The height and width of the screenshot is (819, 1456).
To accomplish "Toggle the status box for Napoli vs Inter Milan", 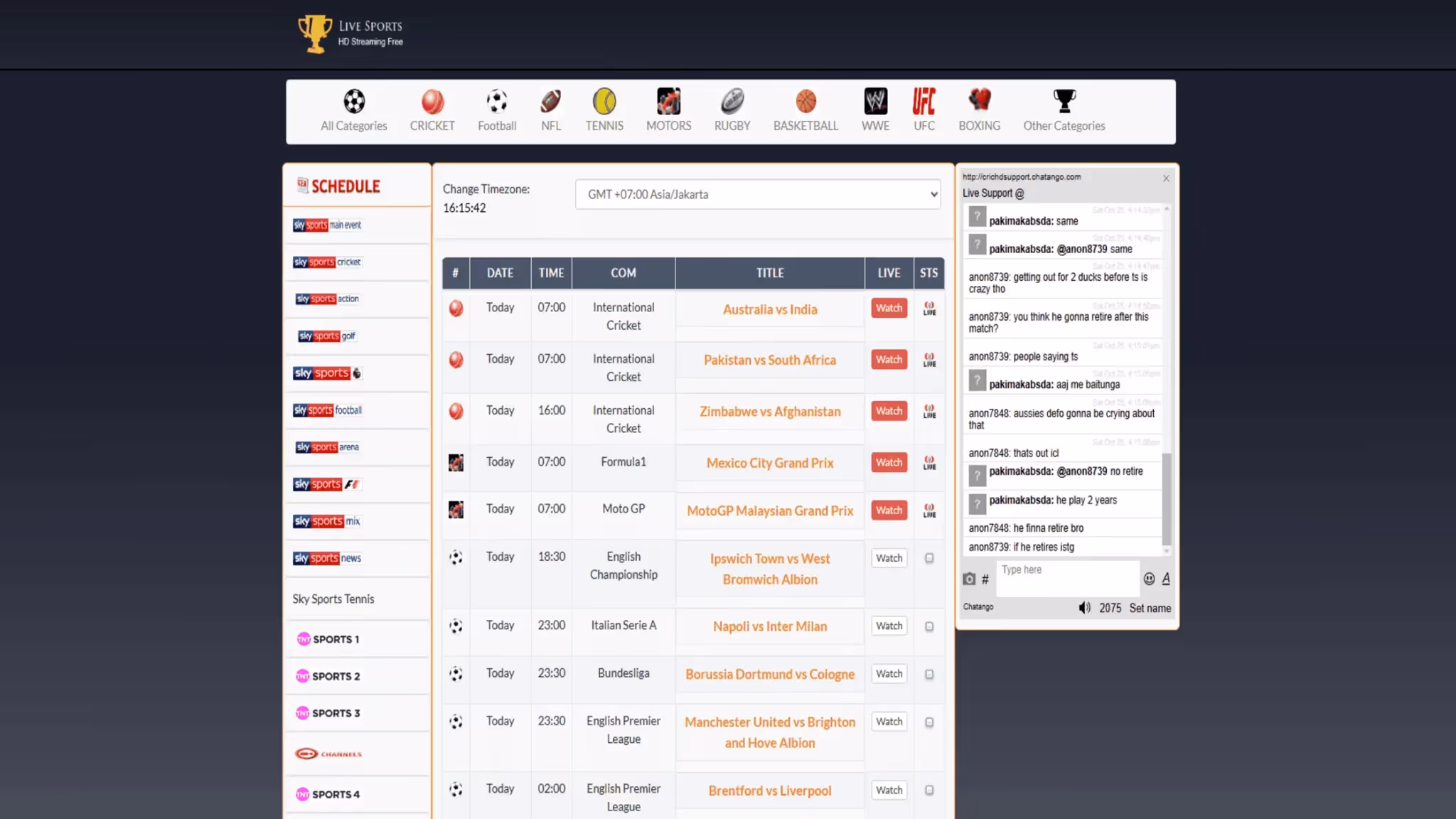I will point(929,626).
